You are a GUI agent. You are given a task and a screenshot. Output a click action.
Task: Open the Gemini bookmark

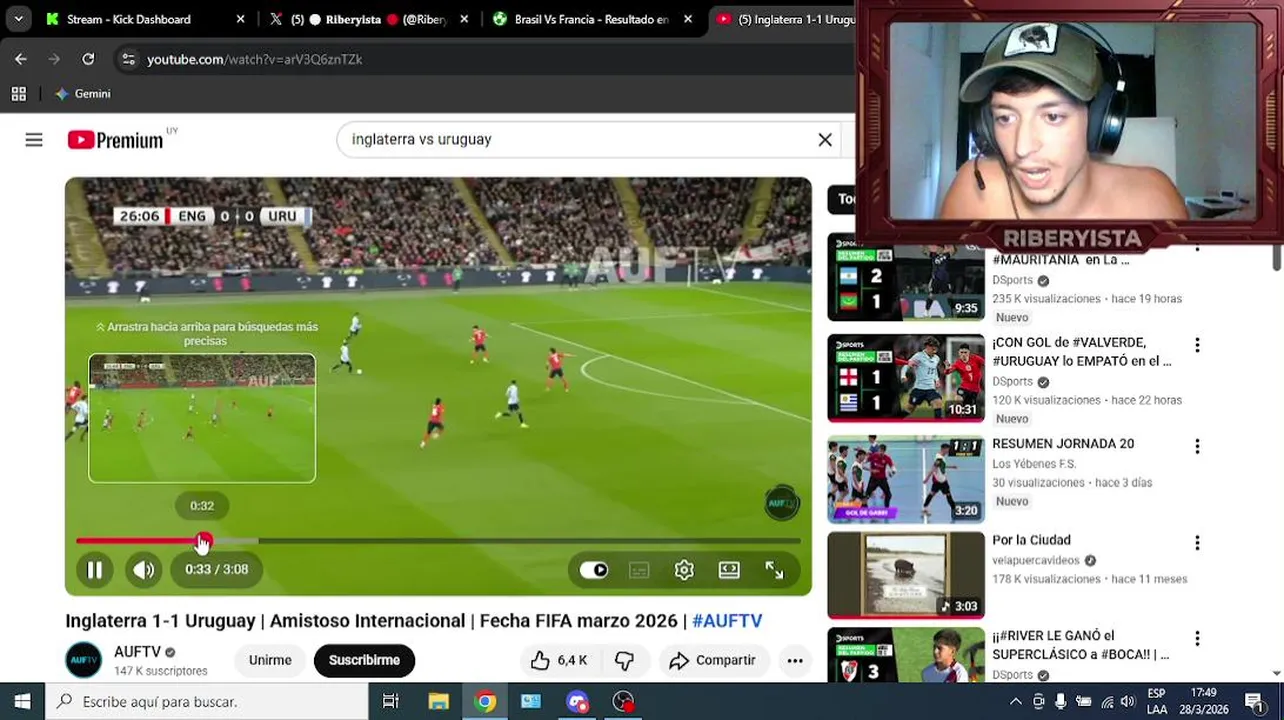point(83,94)
